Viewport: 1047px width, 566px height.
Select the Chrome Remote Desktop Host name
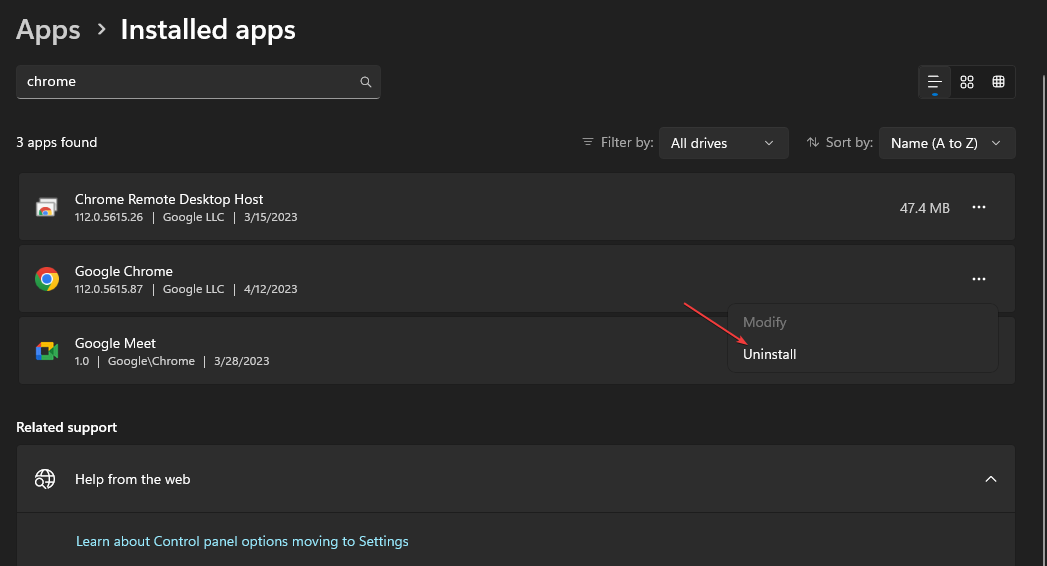point(169,199)
